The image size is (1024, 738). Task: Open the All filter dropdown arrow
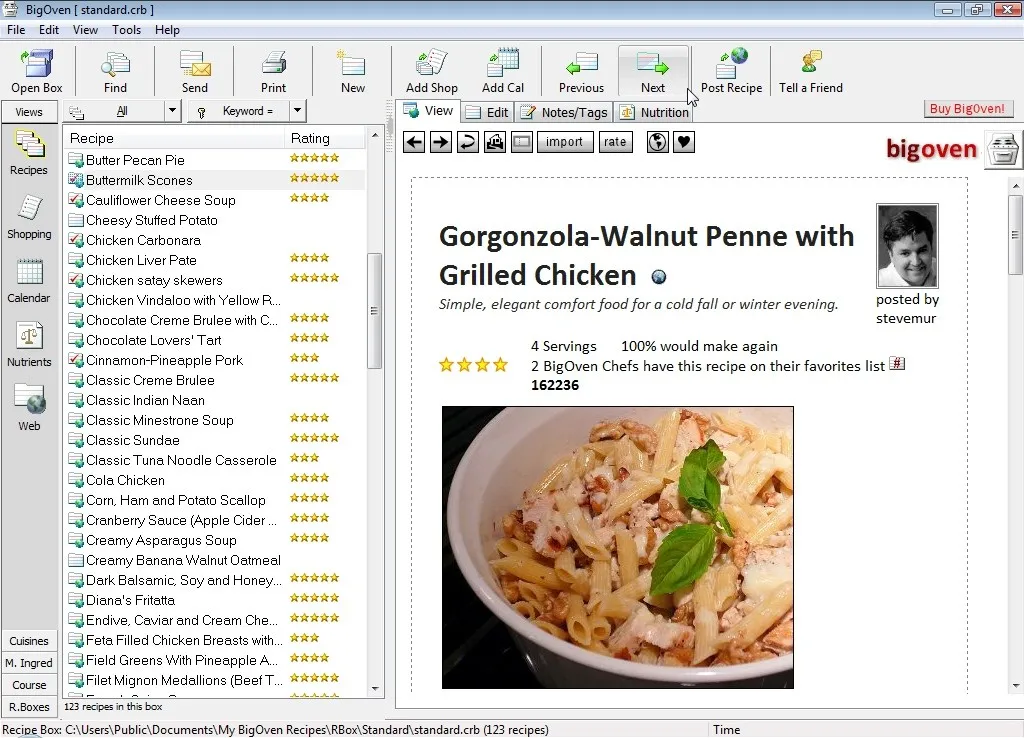[x=172, y=111]
